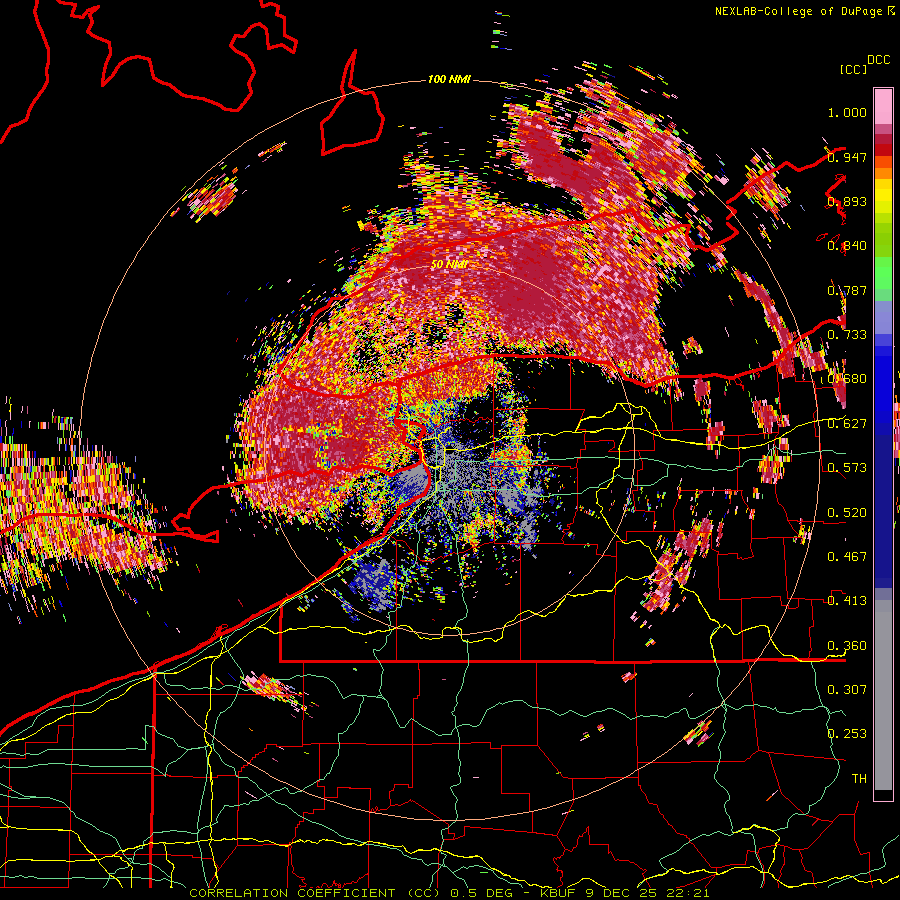Click the 0.573 scale value
The width and height of the screenshot is (900, 900).
(x=847, y=468)
